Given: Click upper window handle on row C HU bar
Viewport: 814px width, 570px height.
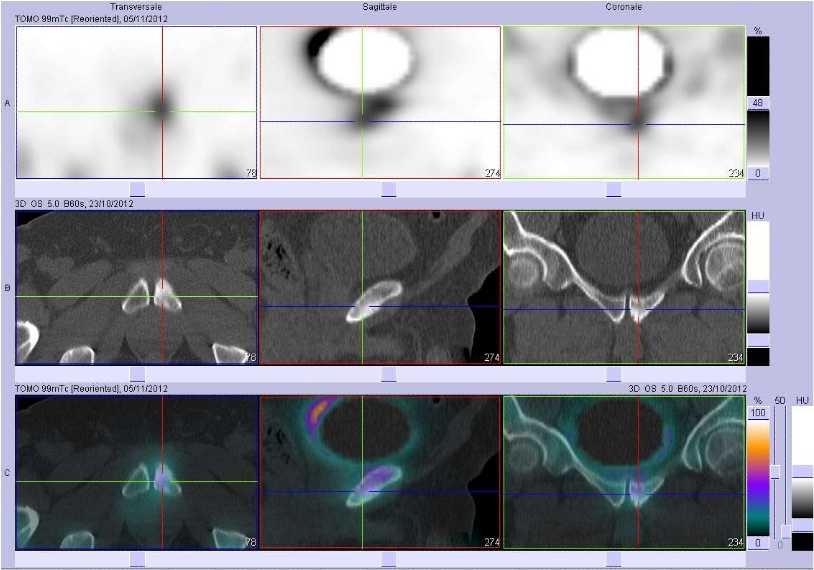Looking at the screenshot, I should click(803, 471).
